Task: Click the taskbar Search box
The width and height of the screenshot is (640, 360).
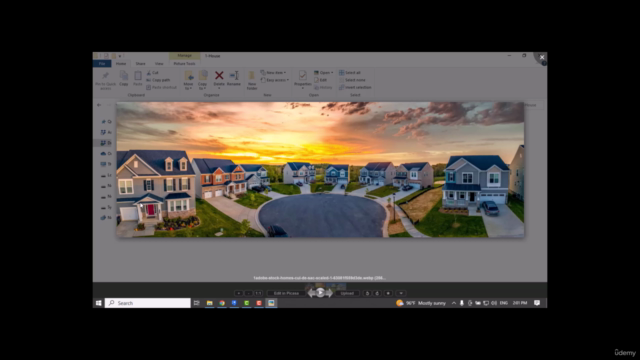Action: 148,303
